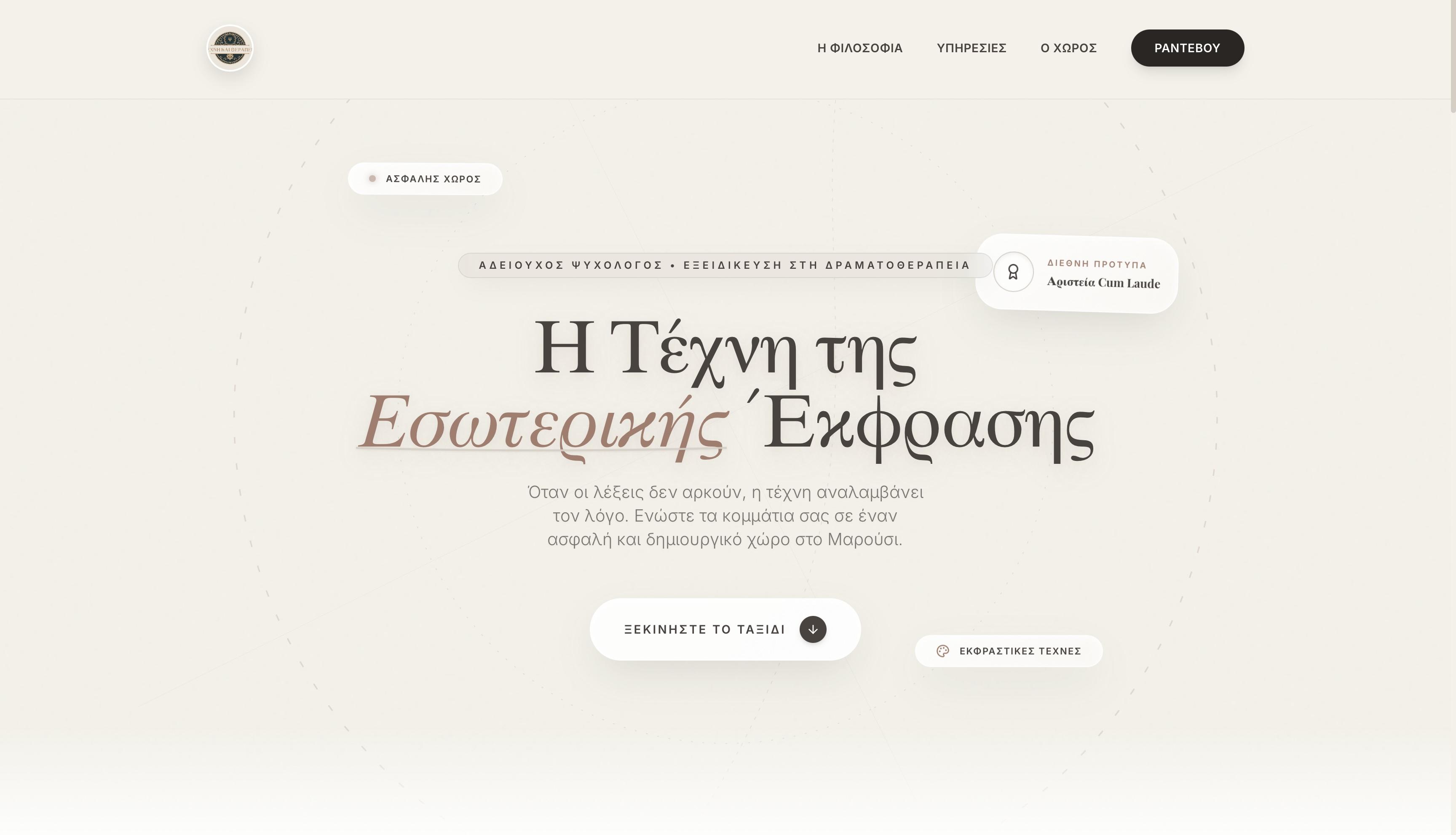
Task: Click the ΞΕΚΙΝΗΣΤΕ ΤΟ ΤΑΞΙΔΙ button
Action: (725, 630)
